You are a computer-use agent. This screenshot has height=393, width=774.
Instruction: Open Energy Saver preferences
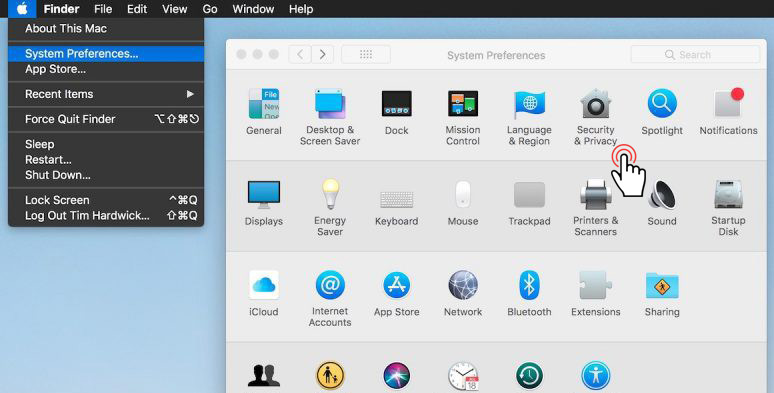click(330, 207)
